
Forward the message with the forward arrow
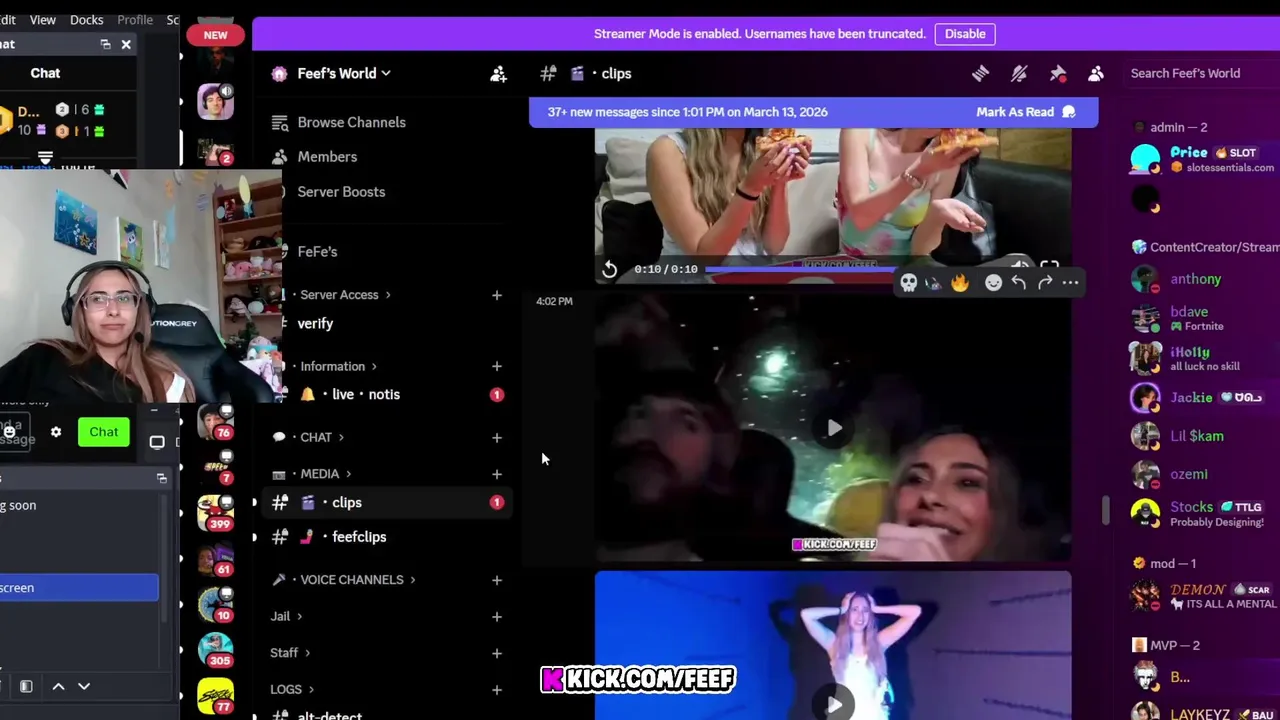click(1045, 283)
